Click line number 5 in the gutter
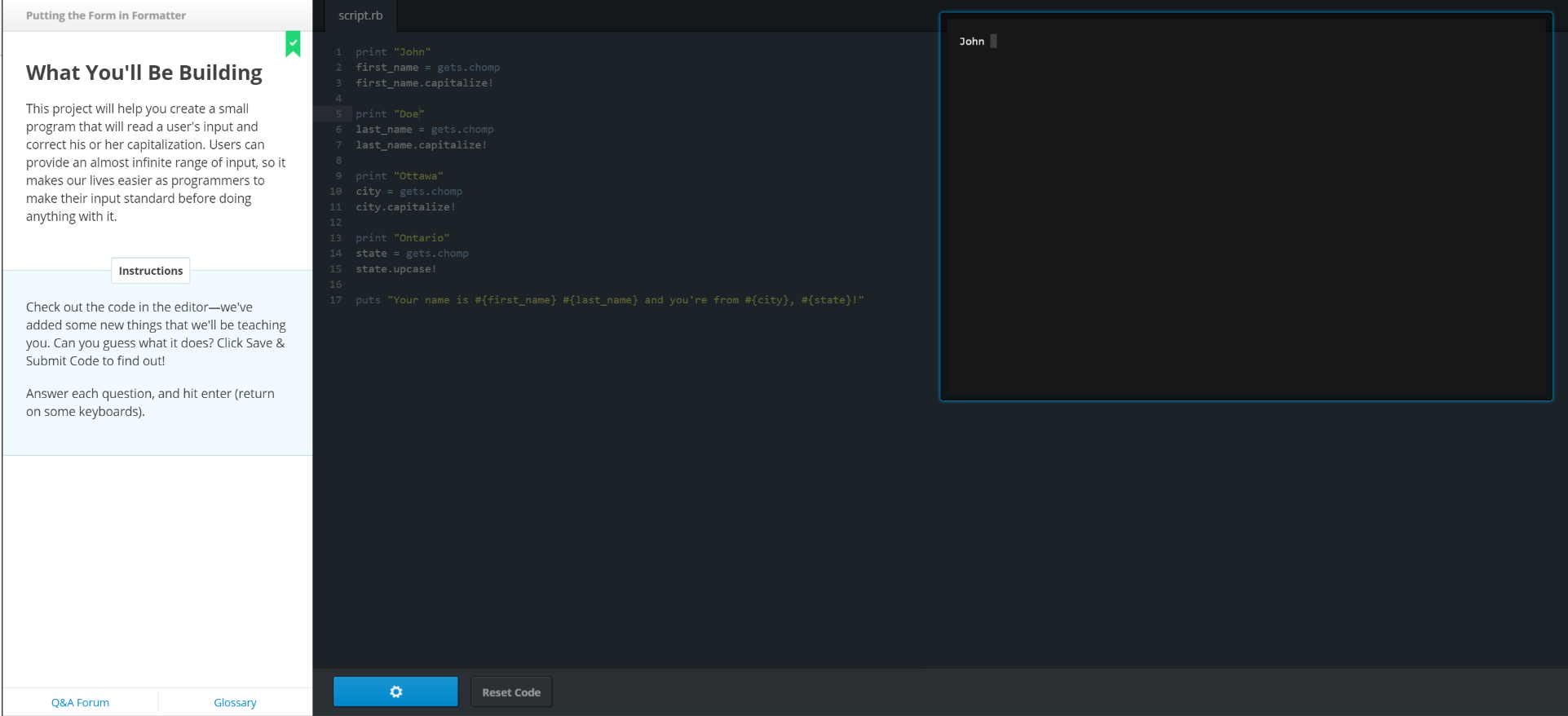1568x716 pixels. coord(338,114)
